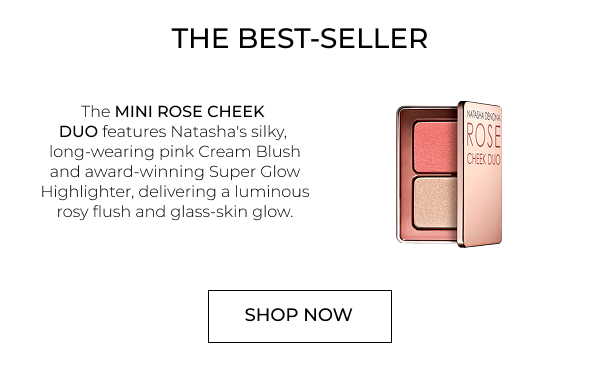
Task: Click THE BEST-SELLER heading
Action: tap(300, 38)
